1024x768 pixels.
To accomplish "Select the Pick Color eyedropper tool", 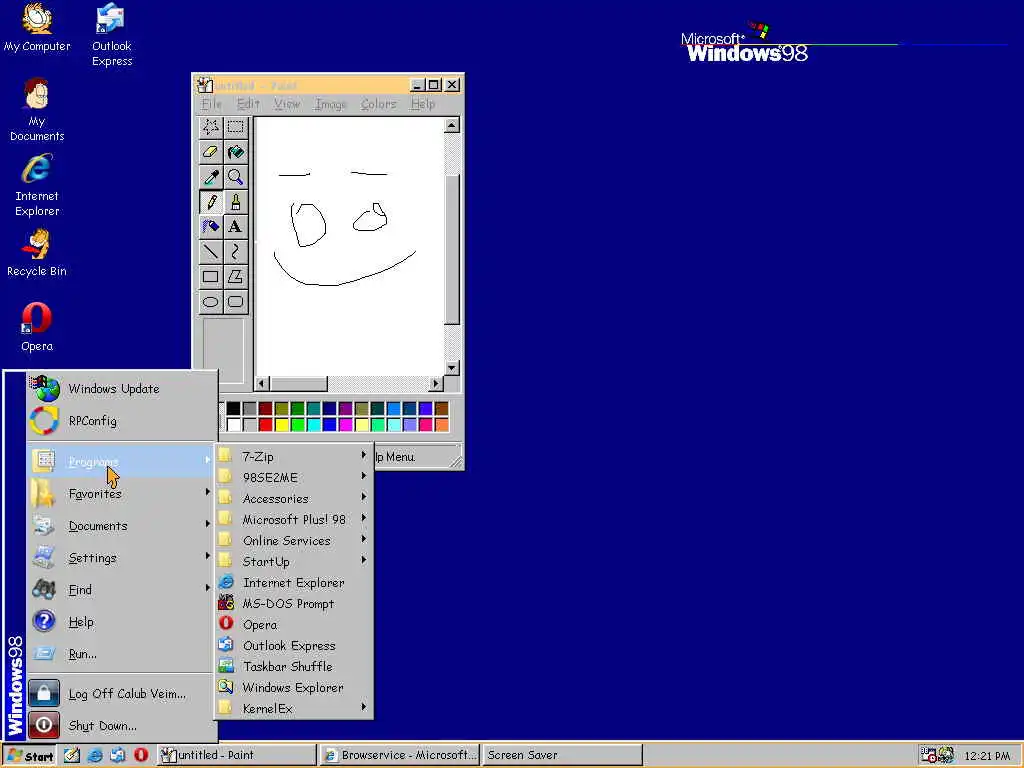I will pyautogui.click(x=210, y=177).
